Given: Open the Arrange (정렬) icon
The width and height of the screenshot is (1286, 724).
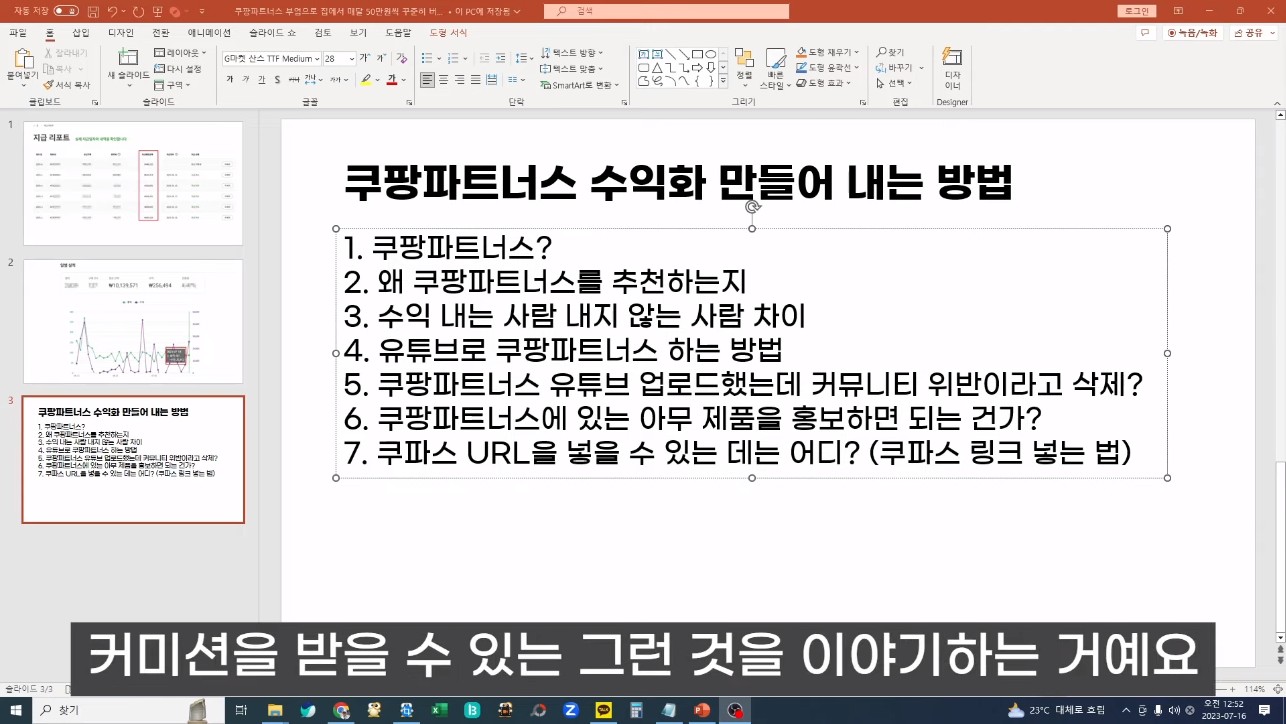Looking at the screenshot, I should tap(744, 58).
